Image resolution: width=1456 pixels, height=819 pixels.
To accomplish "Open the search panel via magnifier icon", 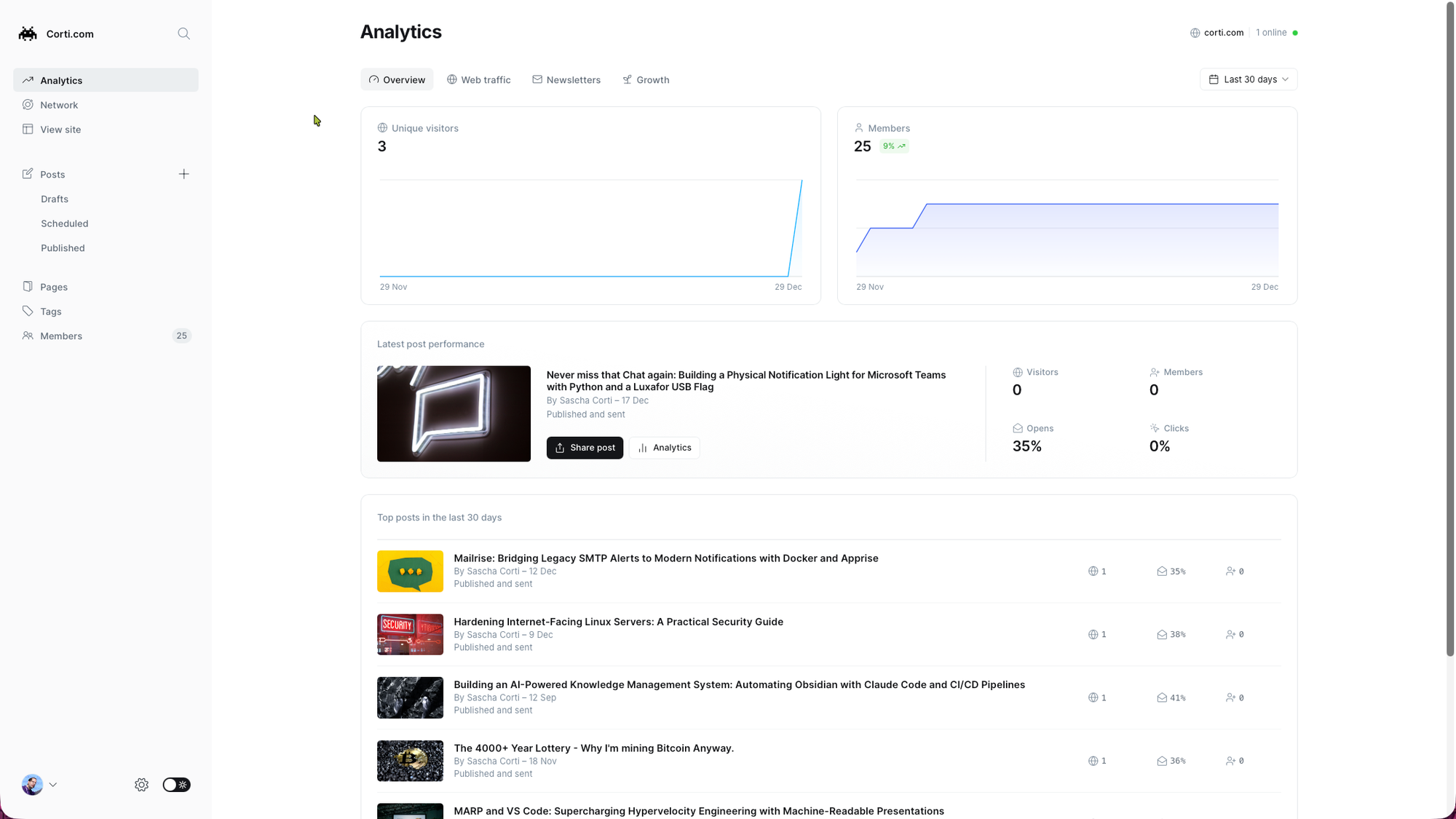I will tap(183, 33).
